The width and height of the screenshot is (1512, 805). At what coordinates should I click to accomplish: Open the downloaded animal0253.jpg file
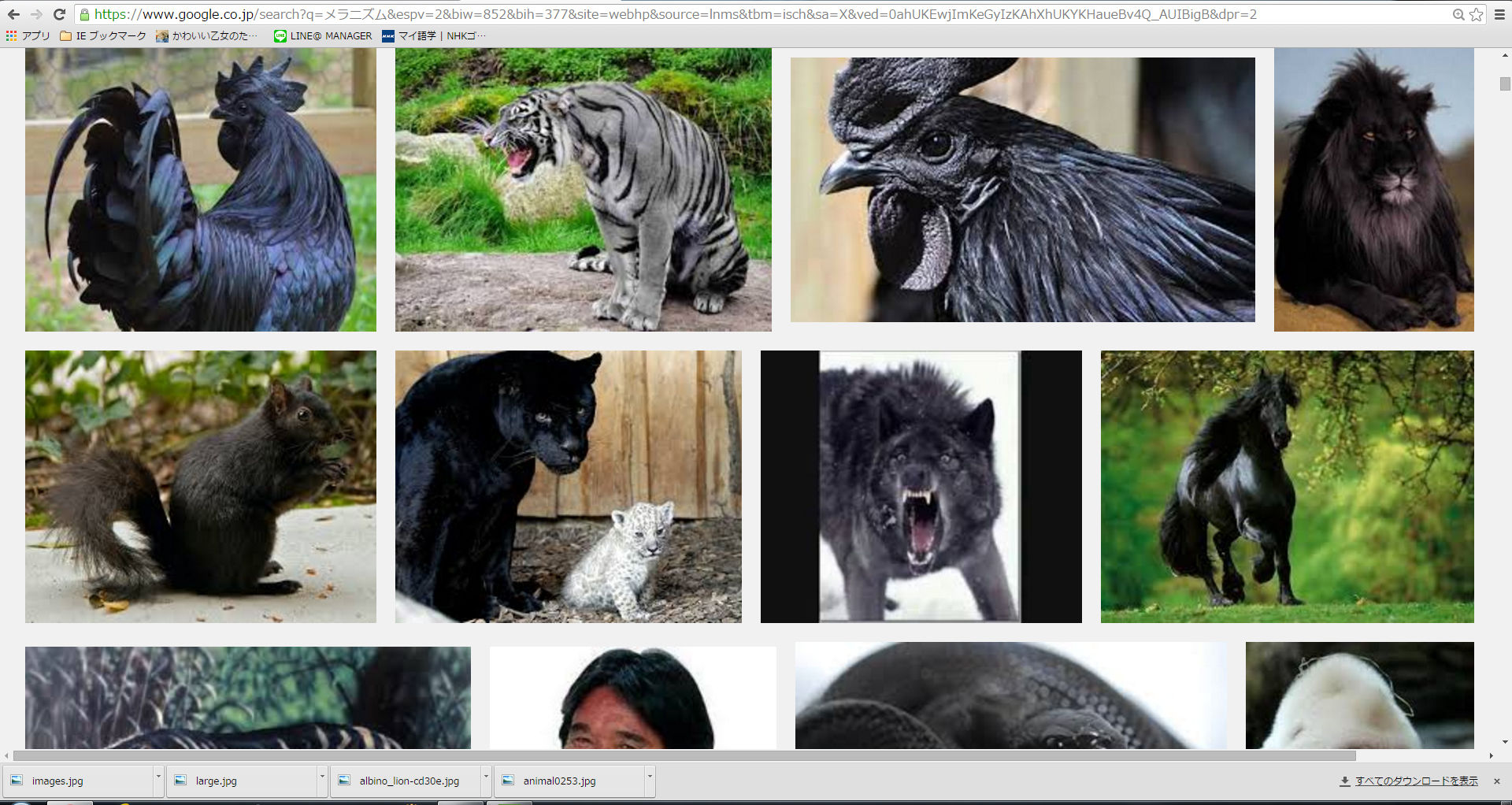pyautogui.click(x=570, y=781)
